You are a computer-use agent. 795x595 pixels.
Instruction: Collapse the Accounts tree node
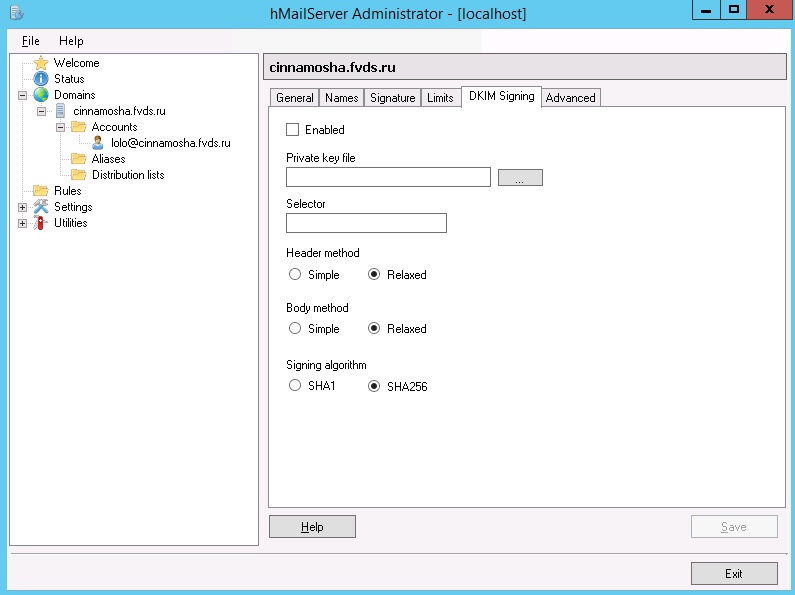60,127
